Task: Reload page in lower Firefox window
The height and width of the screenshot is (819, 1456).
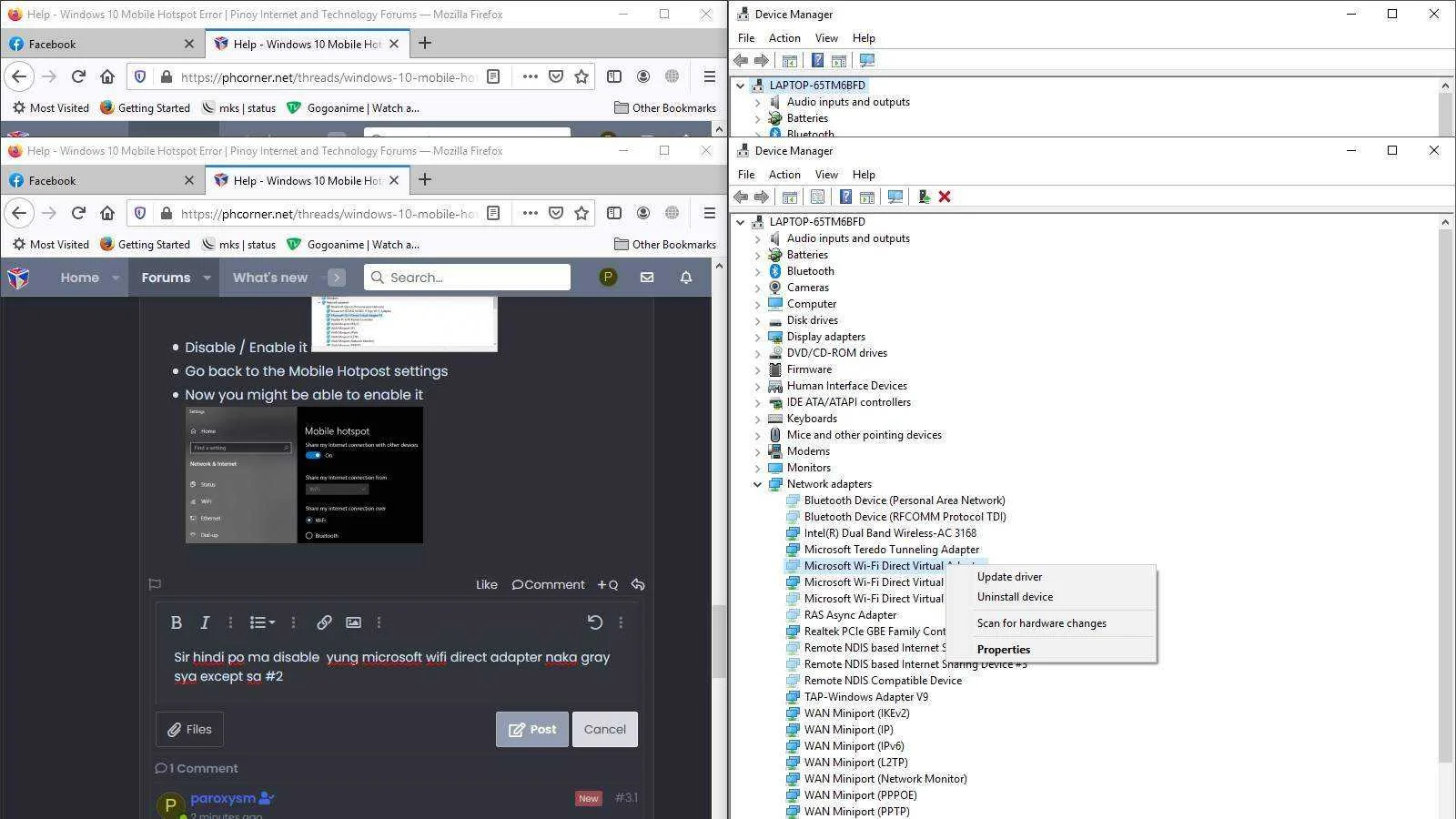Action: coord(78,213)
